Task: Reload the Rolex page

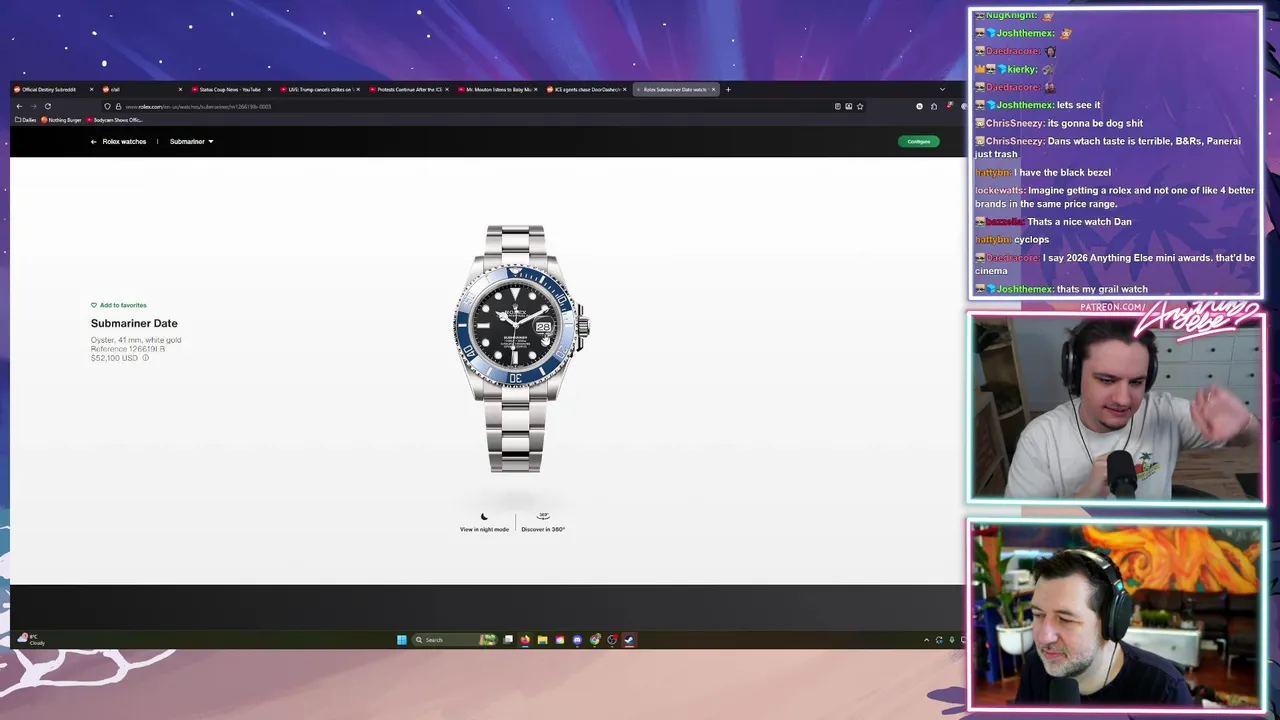Action: click(x=47, y=106)
